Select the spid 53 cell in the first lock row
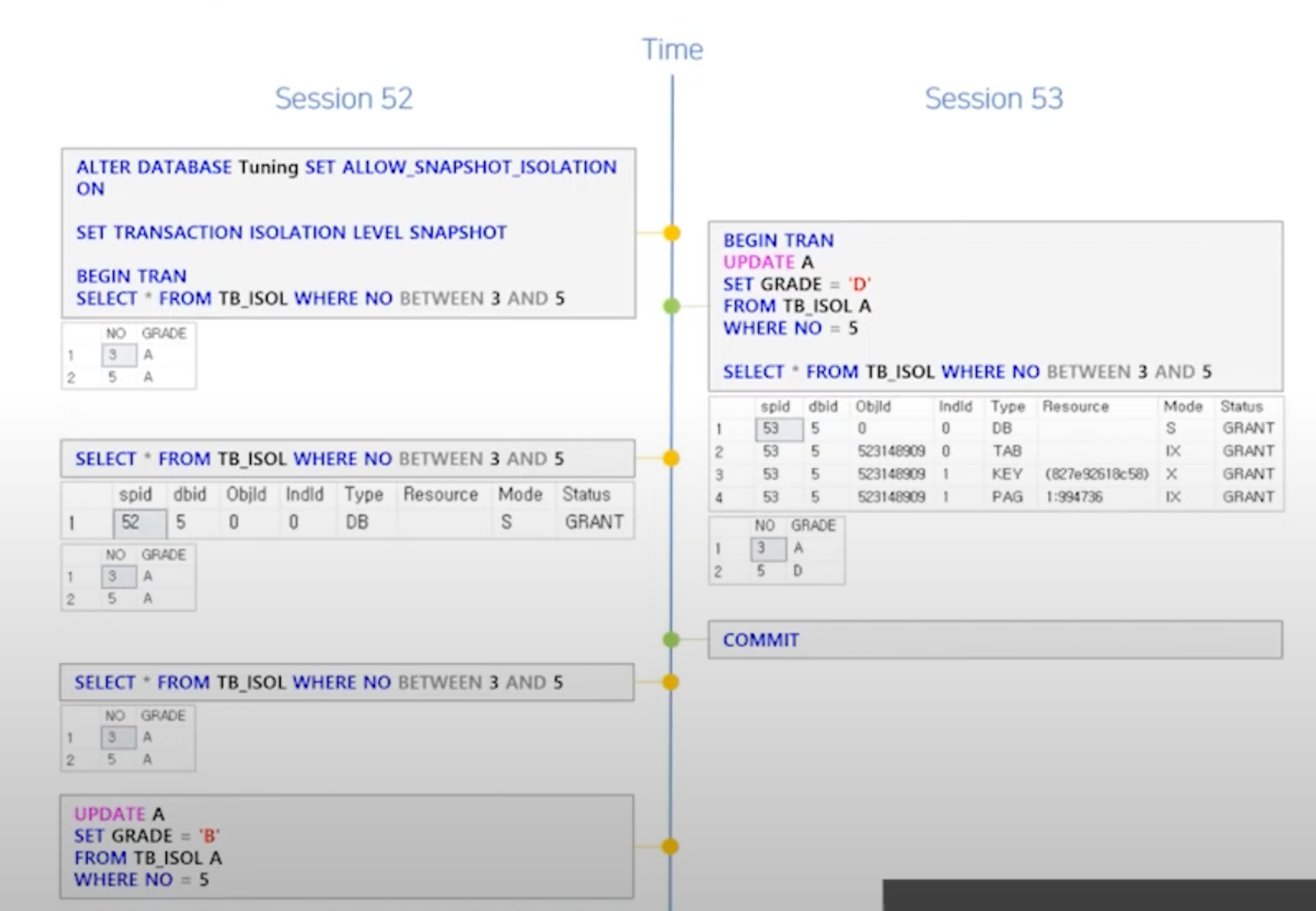 click(x=778, y=429)
